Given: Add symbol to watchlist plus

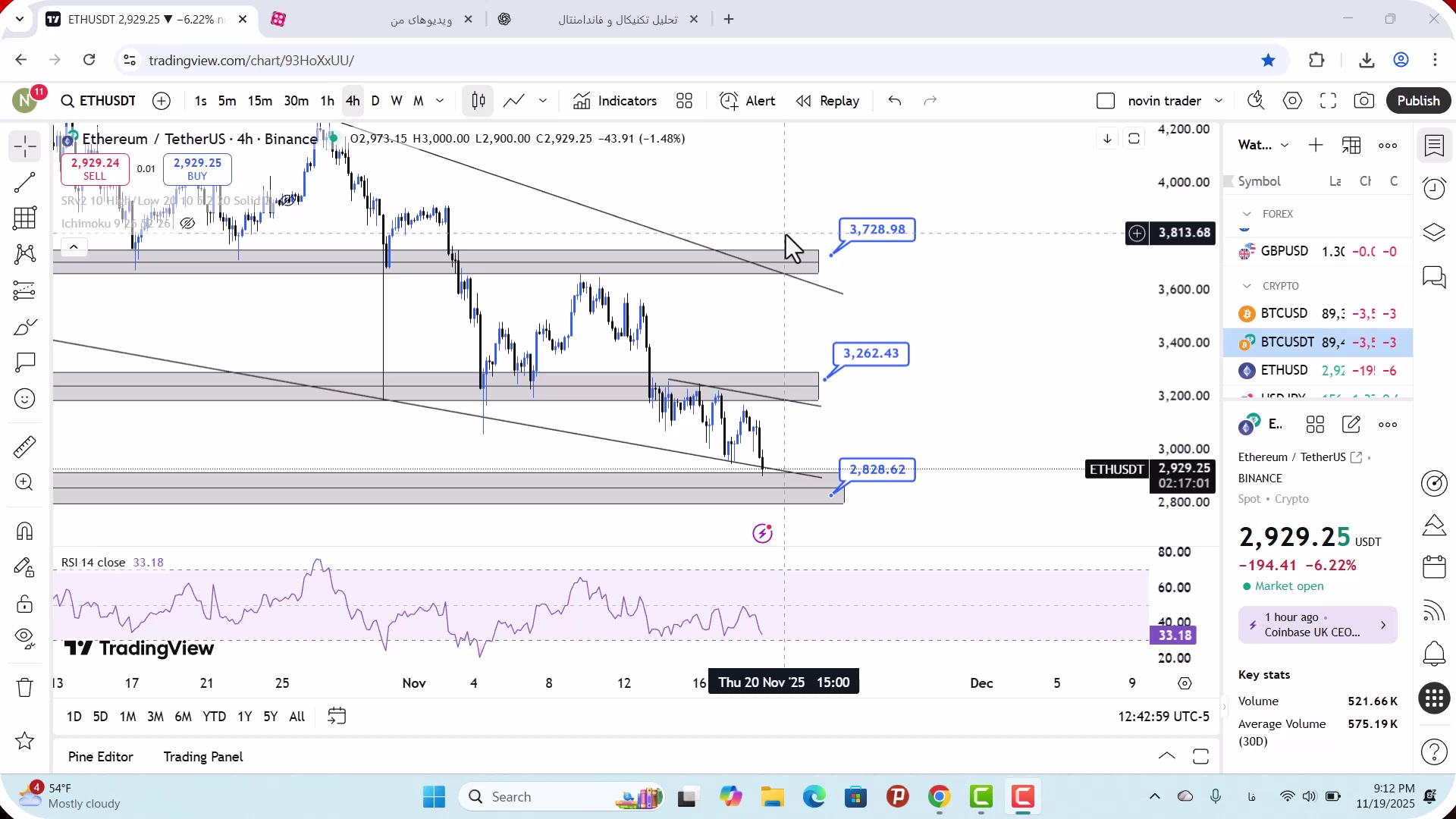Looking at the screenshot, I should click(x=1316, y=145).
